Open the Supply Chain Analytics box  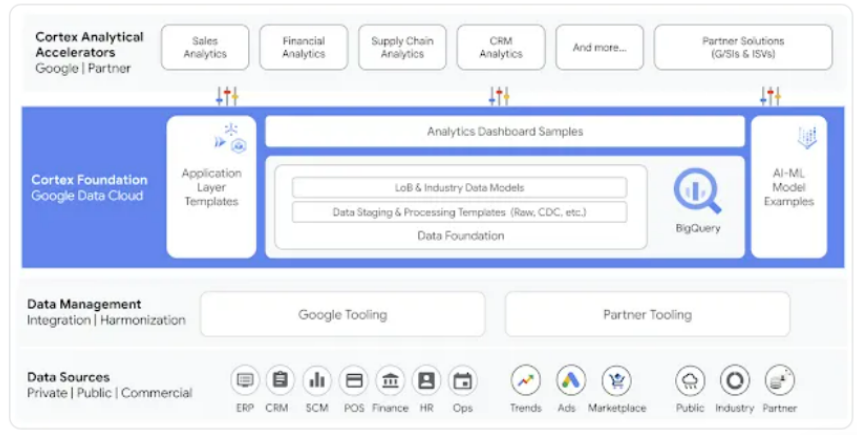click(x=402, y=47)
